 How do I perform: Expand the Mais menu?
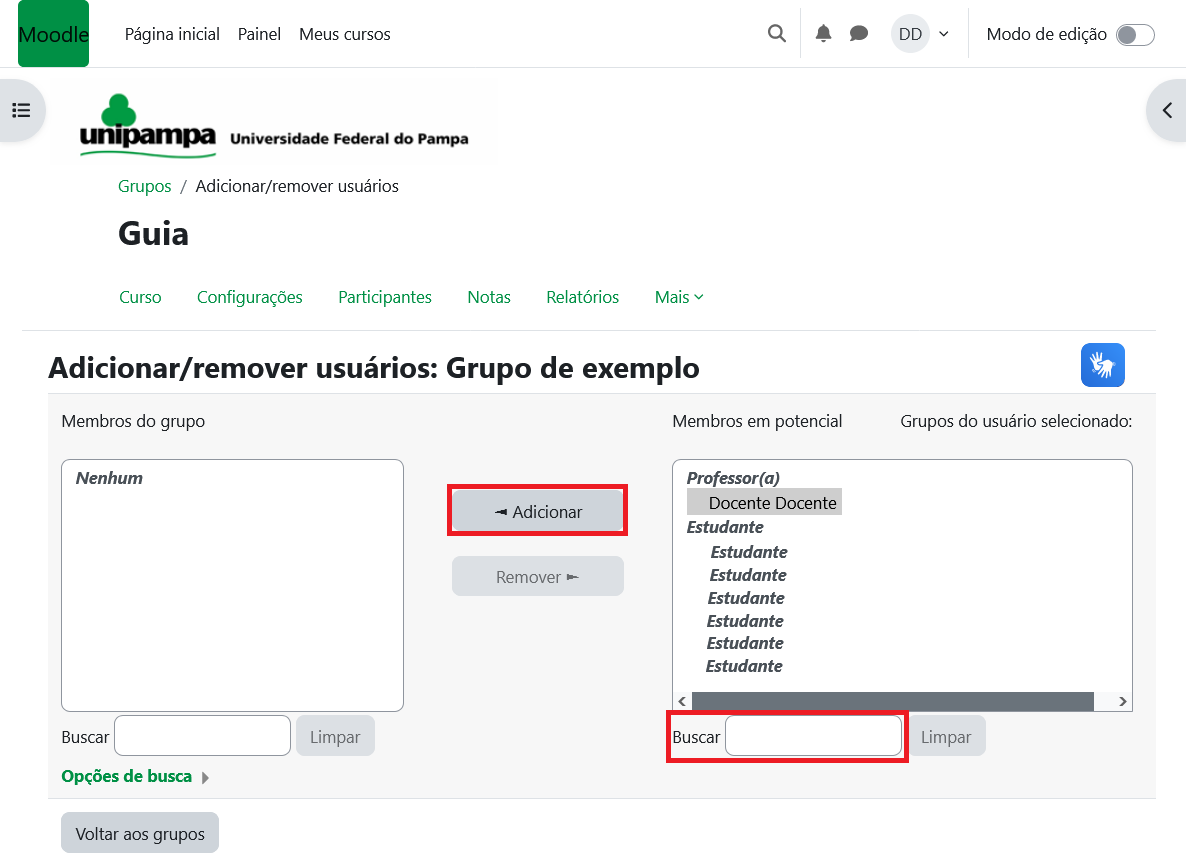(x=678, y=297)
